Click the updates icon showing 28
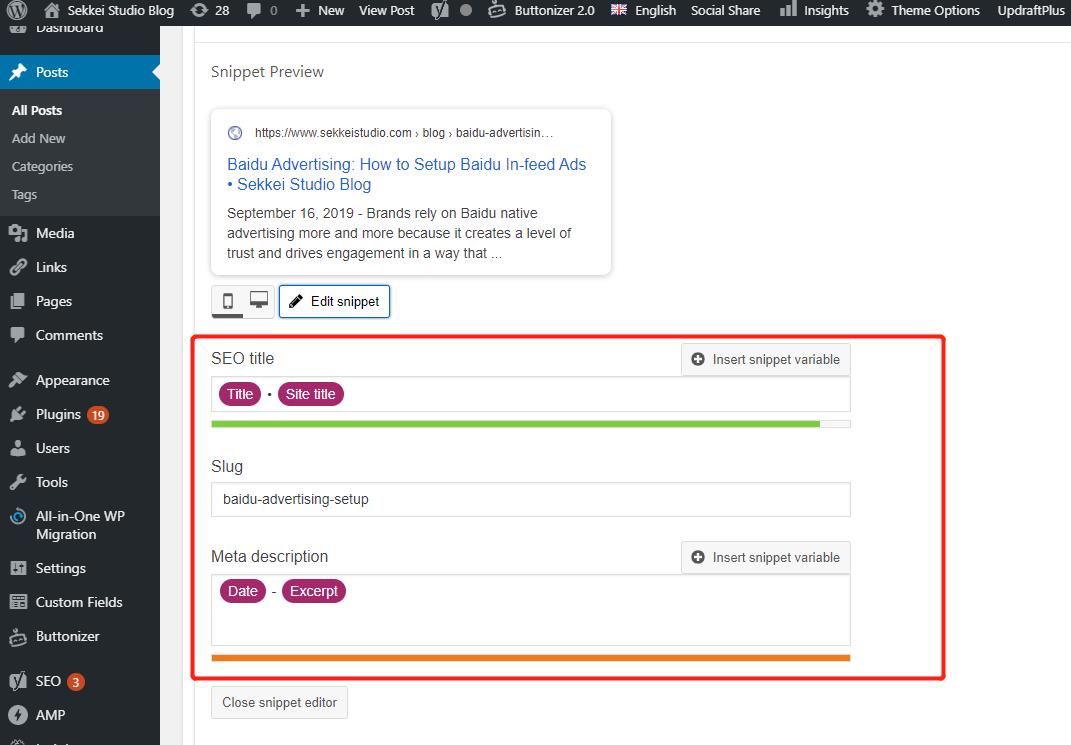The height and width of the screenshot is (745, 1071). click(199, 10)
